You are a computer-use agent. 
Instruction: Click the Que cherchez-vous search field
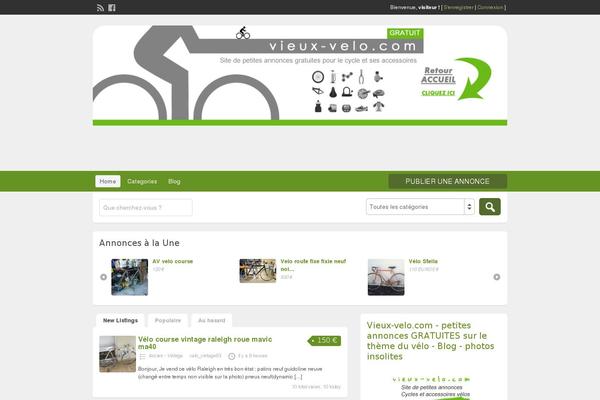coord(146,207)
